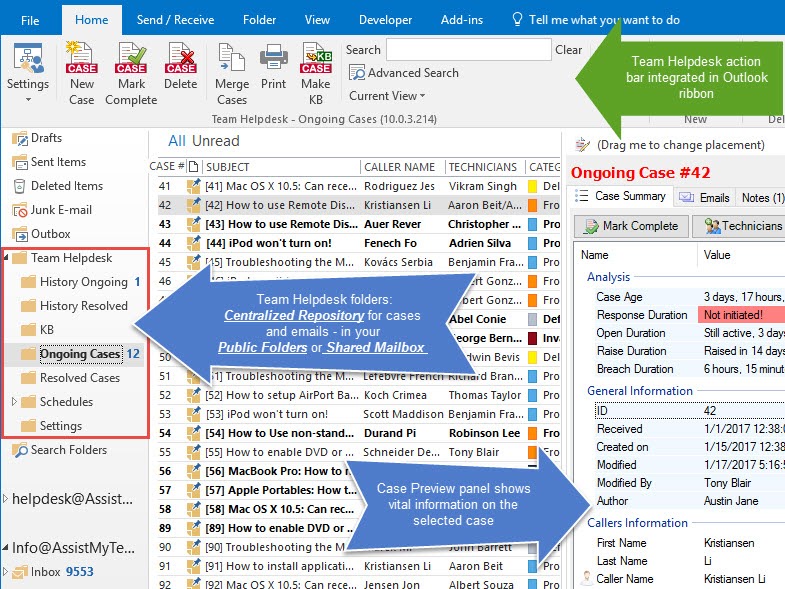The height and width of the screenshot is (589, 785).
Task: Select the Author value Austin Jane
Action: [731, 501]
